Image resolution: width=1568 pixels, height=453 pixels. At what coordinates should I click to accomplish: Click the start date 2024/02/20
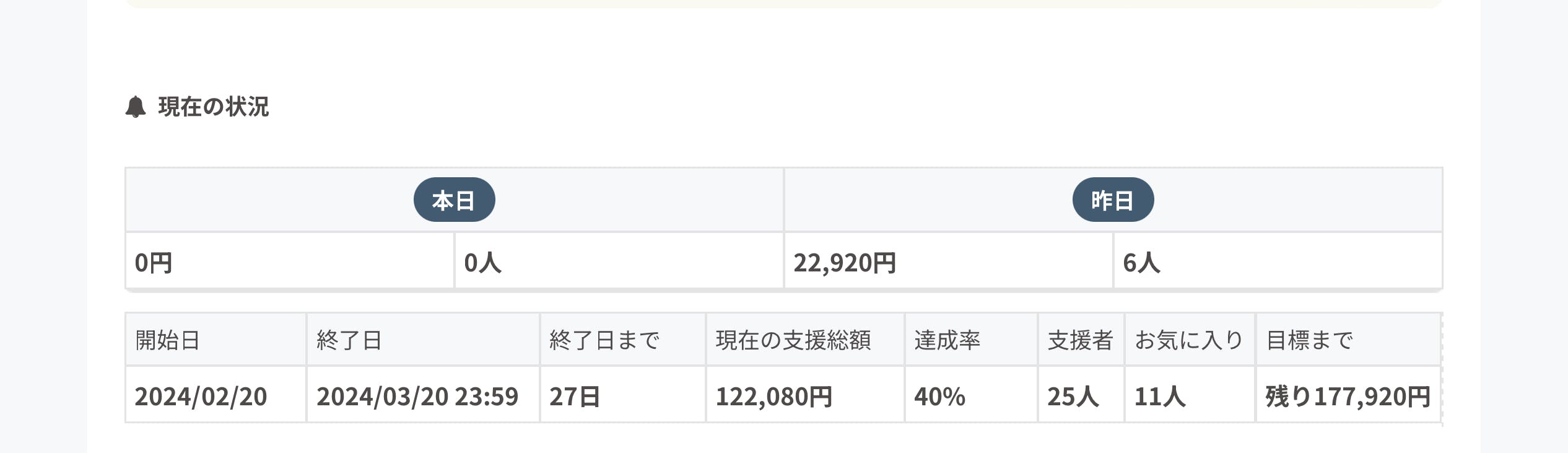pyautogui.click(x=201, y=397)
